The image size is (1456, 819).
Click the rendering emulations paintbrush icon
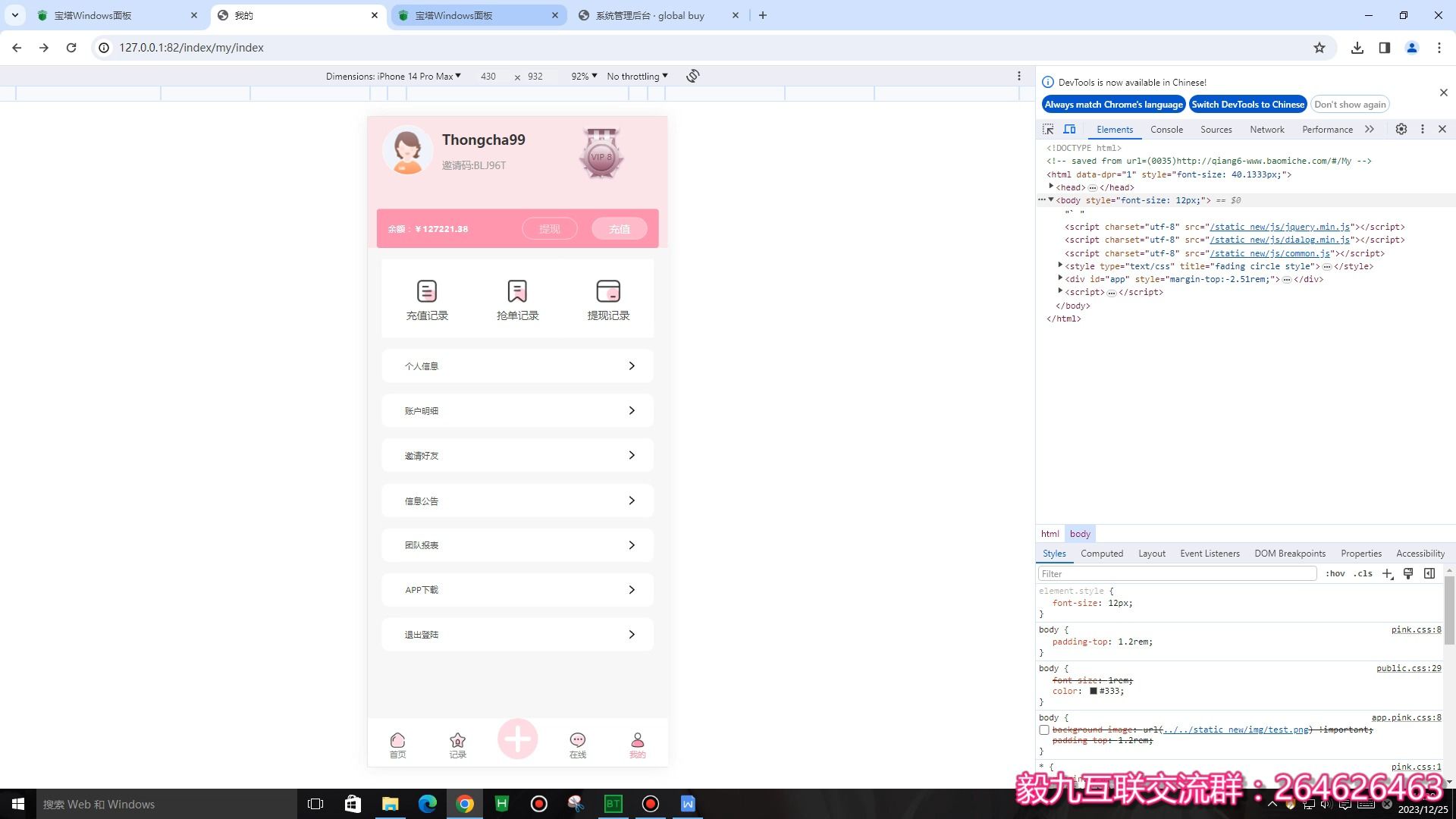point(1408,574)
